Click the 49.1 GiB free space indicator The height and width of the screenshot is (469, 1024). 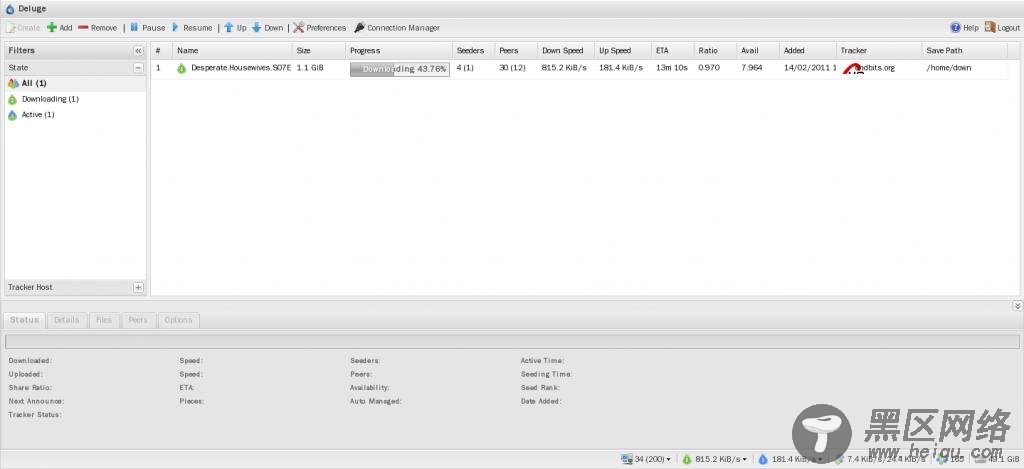[x=996, y=459]
